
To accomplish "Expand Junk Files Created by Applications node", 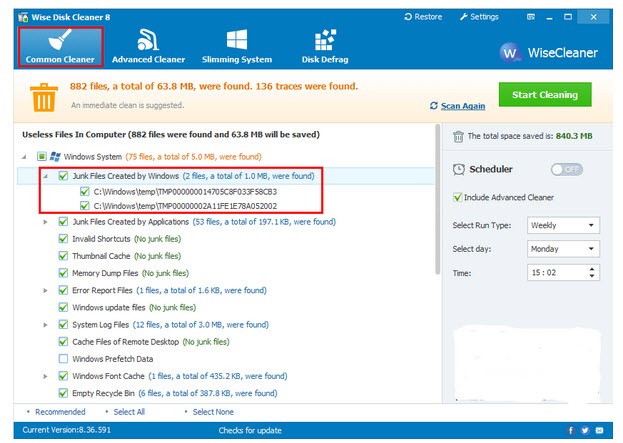I will coord(45,222).
